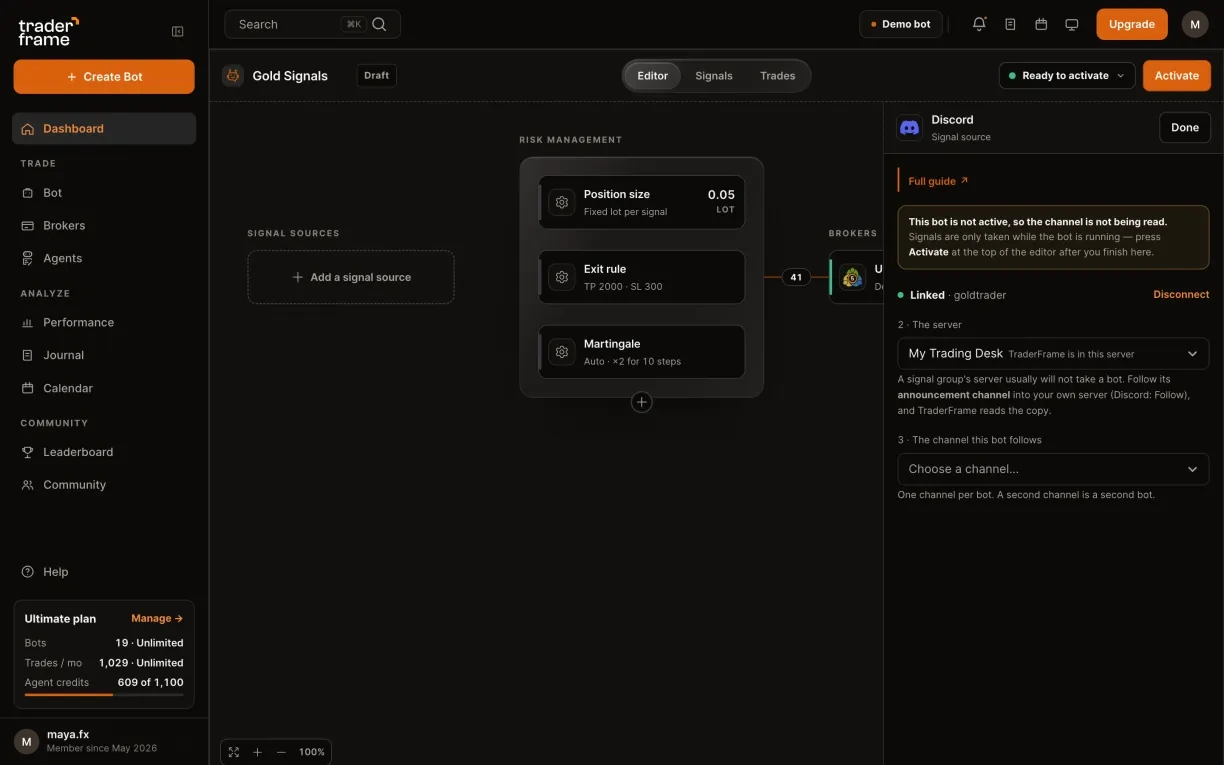Click Add a signal source
Viewport: 1224px width, 765px height.
point(351,277)
